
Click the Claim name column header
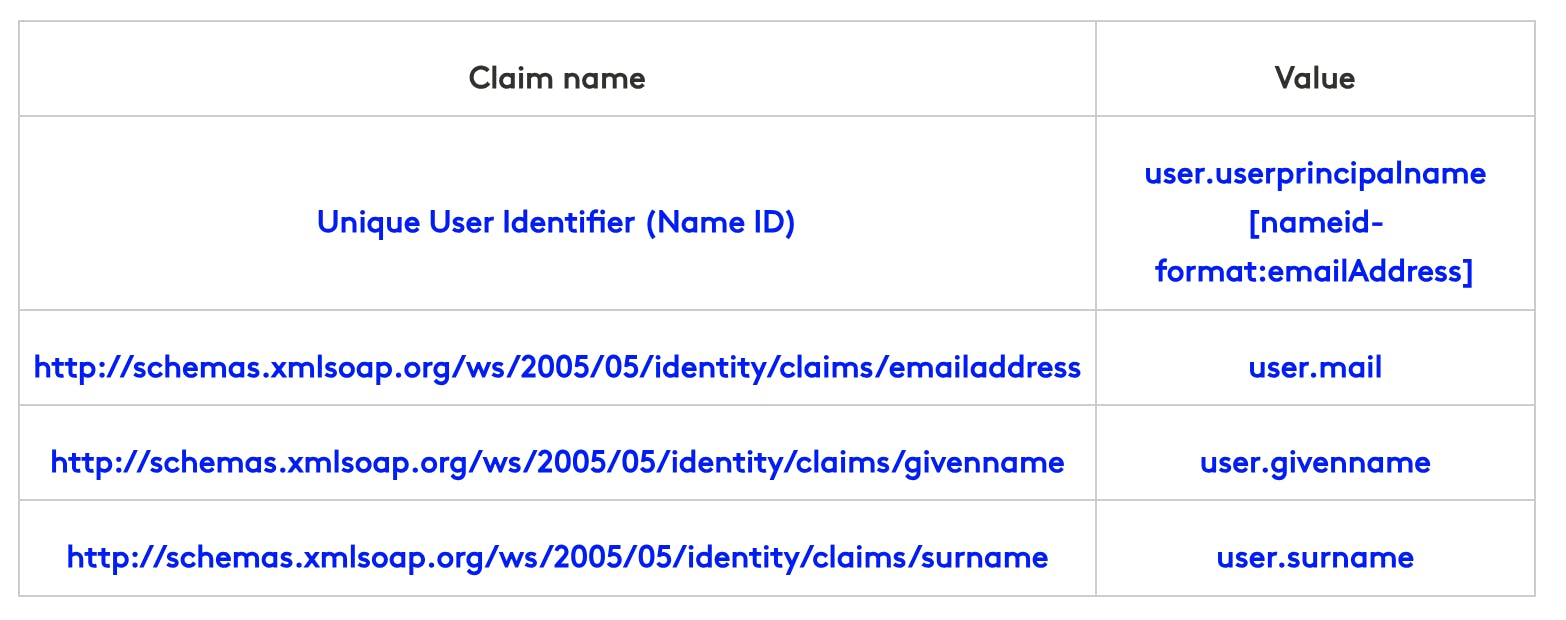tap(557, 78)
